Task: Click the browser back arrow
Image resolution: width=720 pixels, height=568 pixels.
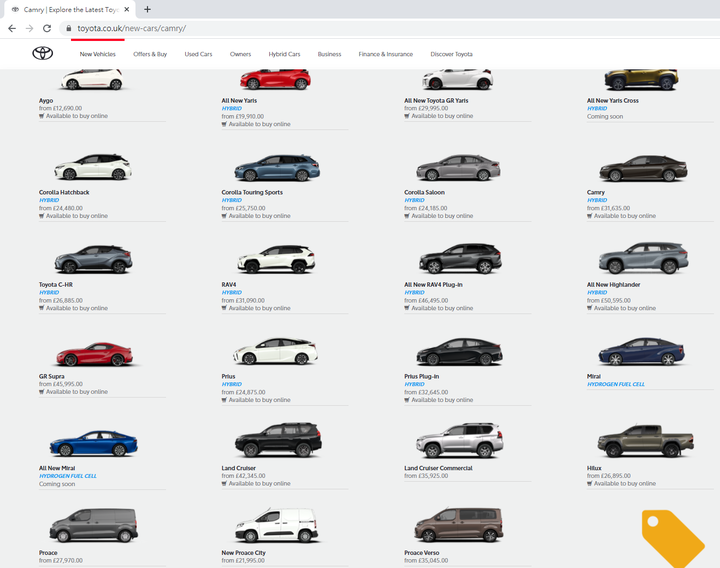Action: coord(12,28)
